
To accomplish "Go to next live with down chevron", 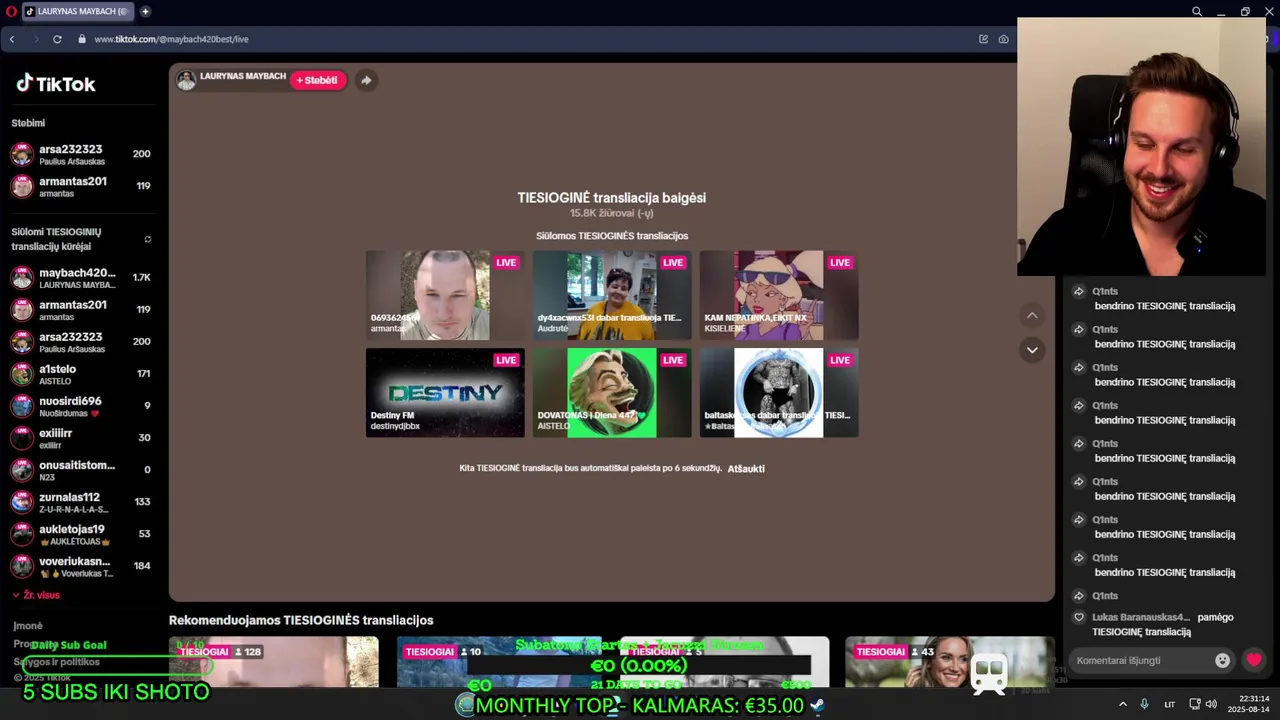I will click(1032, 350).
